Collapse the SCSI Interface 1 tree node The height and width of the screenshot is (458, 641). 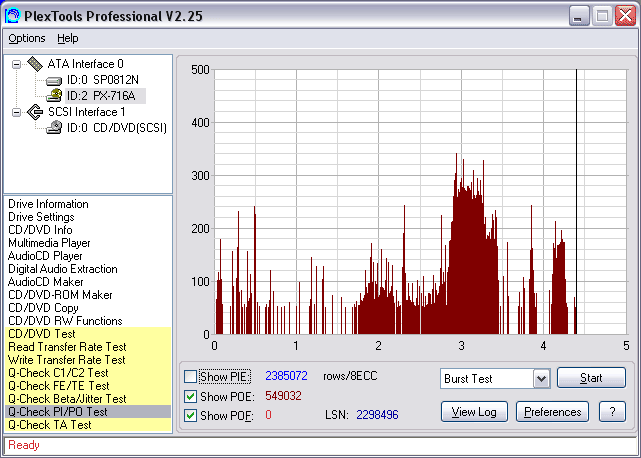coord(16,112)
